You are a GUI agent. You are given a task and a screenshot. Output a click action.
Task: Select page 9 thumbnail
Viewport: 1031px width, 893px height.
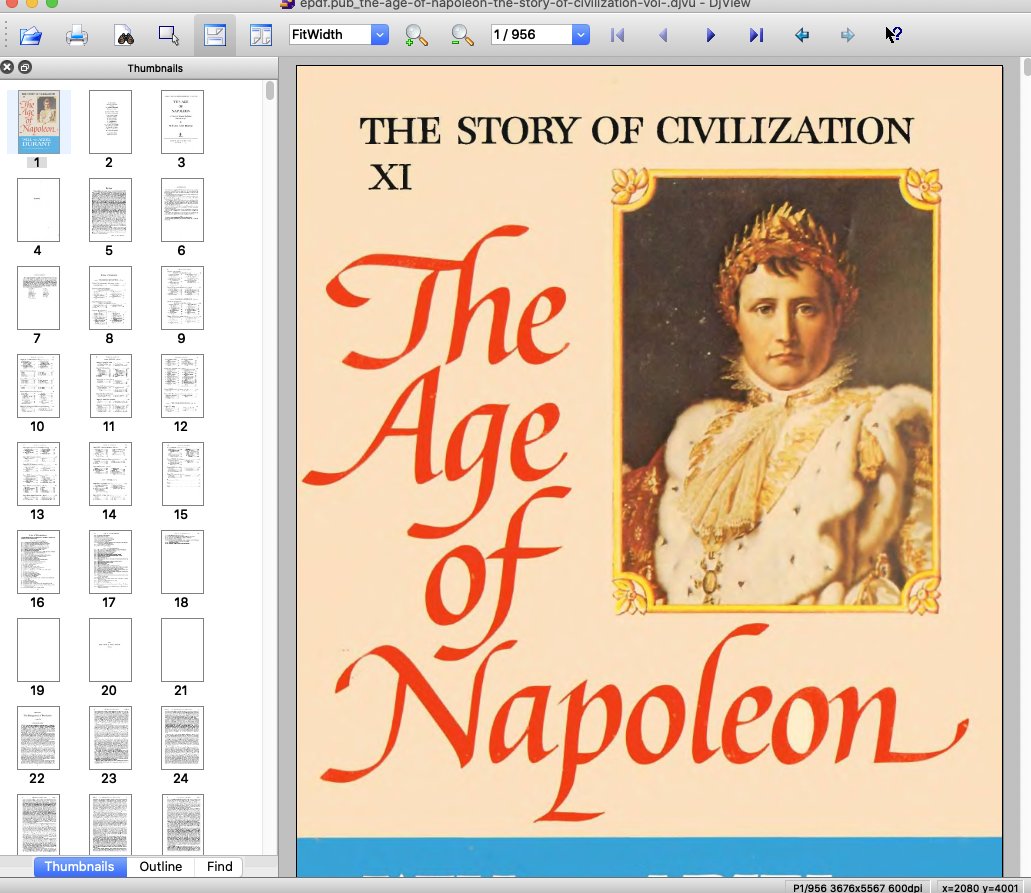pyautogui.click(x=182, y=298)
